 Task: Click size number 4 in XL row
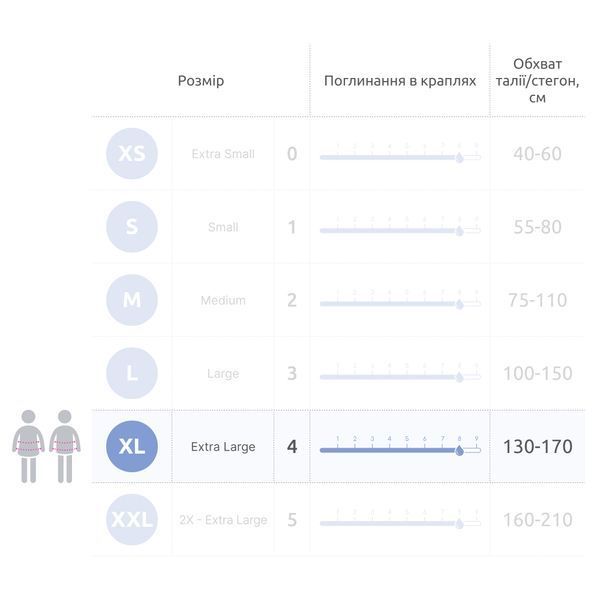pos(292,447)
